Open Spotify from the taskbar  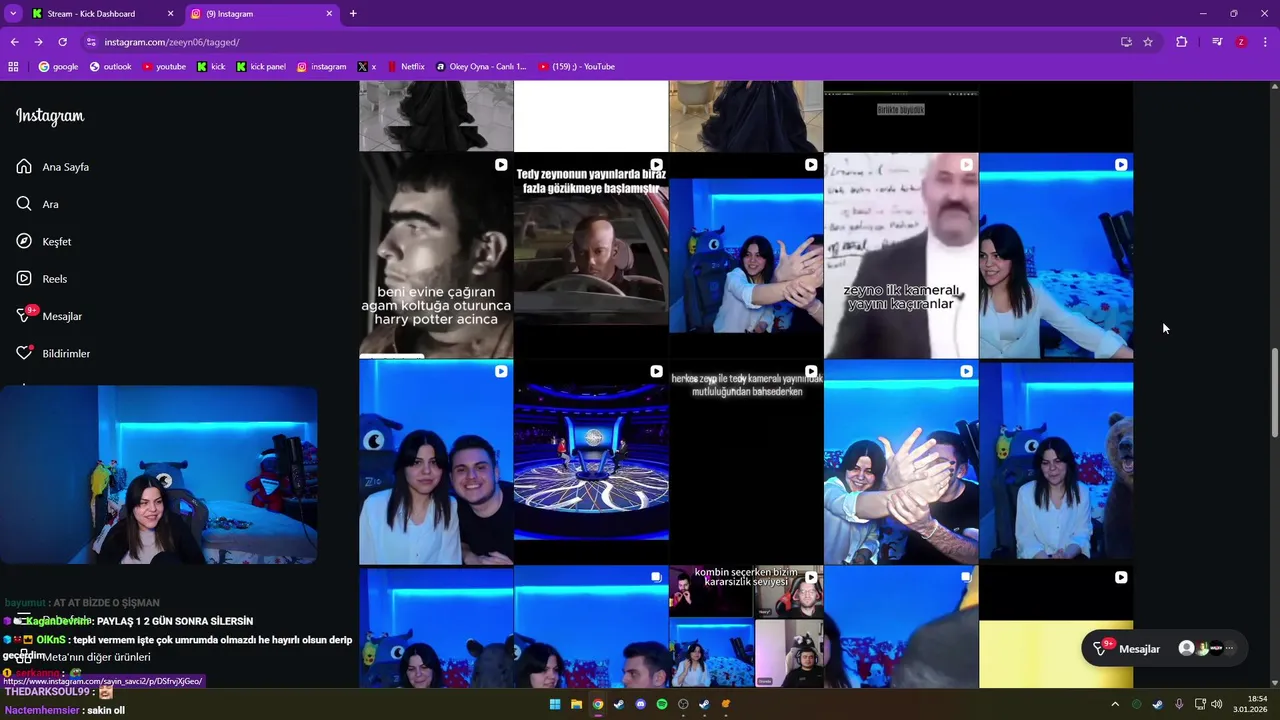click(662, 704)
